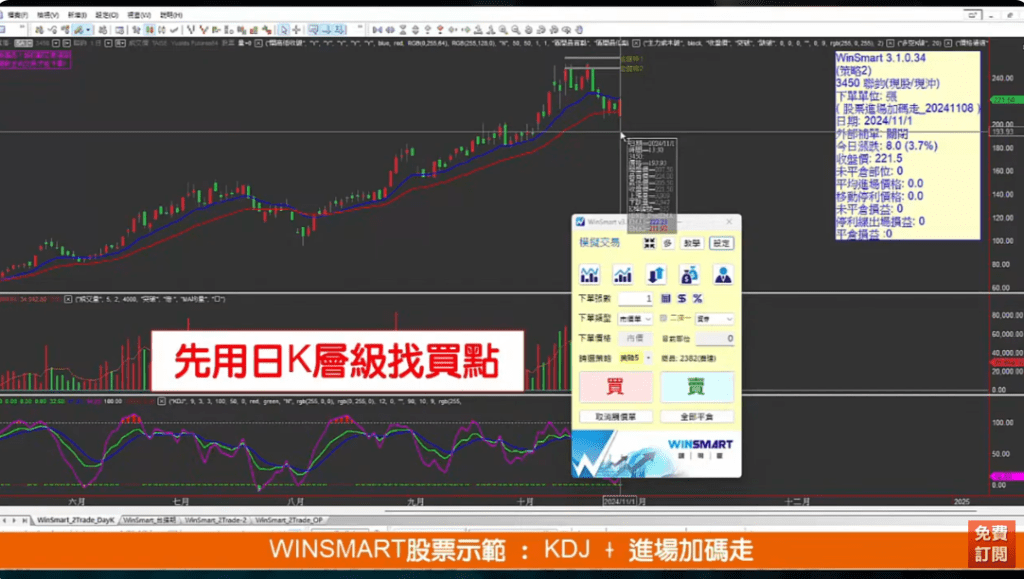The image size is (1024, 579).
Task: Click the 設定 settings button in WinSmart
Action: pos(721,243)
